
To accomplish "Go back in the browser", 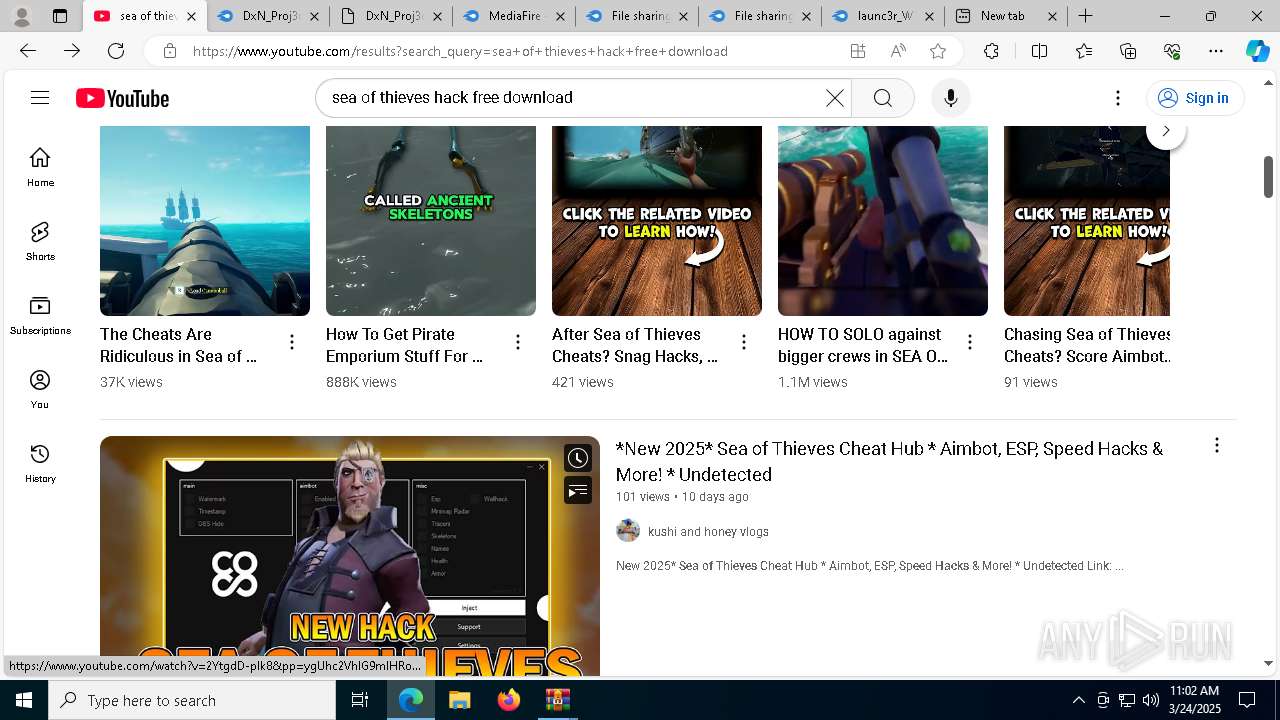I will click(x=28, y=51).
